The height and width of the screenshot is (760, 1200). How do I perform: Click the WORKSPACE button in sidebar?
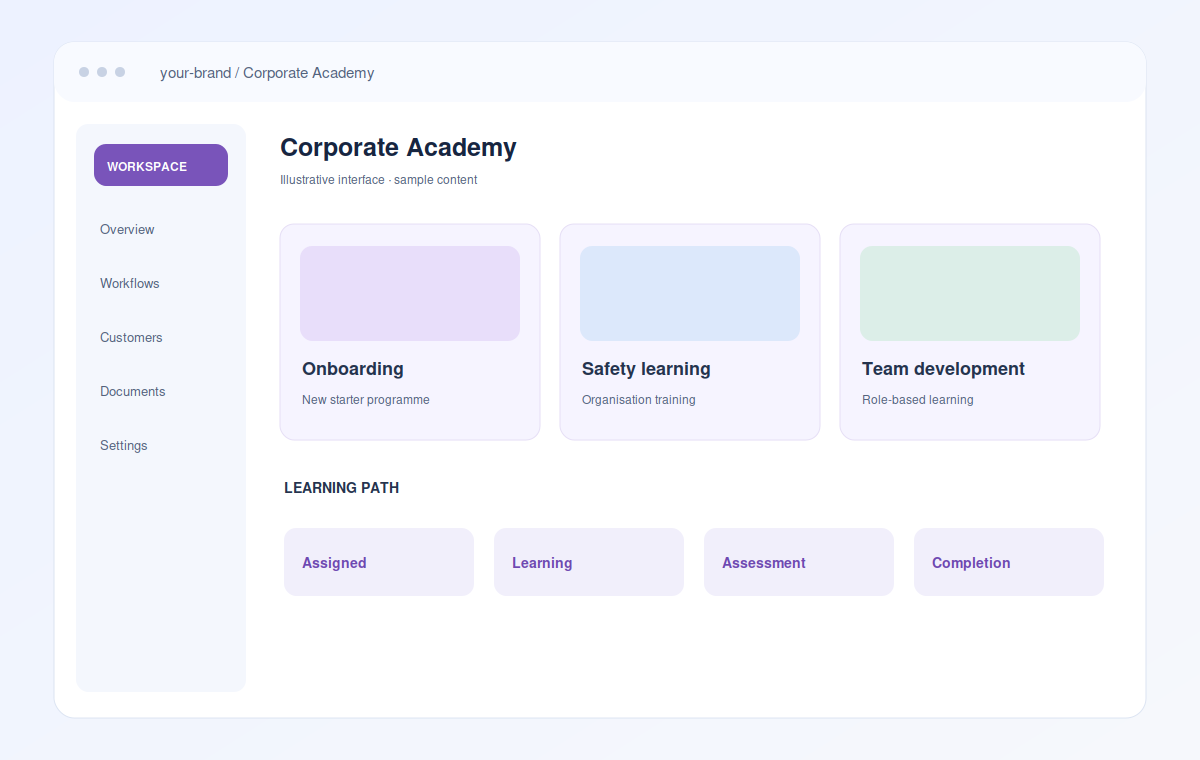coord(161,165)
